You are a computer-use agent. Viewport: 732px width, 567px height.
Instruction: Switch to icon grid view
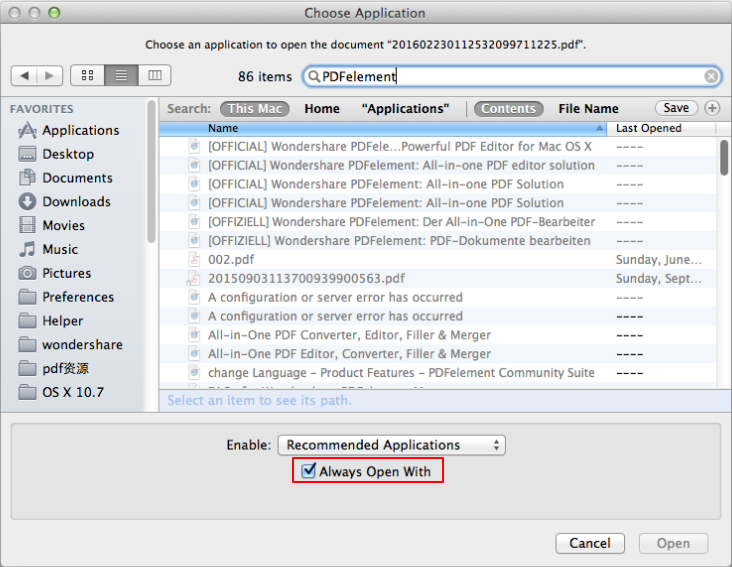pos(87,76)
